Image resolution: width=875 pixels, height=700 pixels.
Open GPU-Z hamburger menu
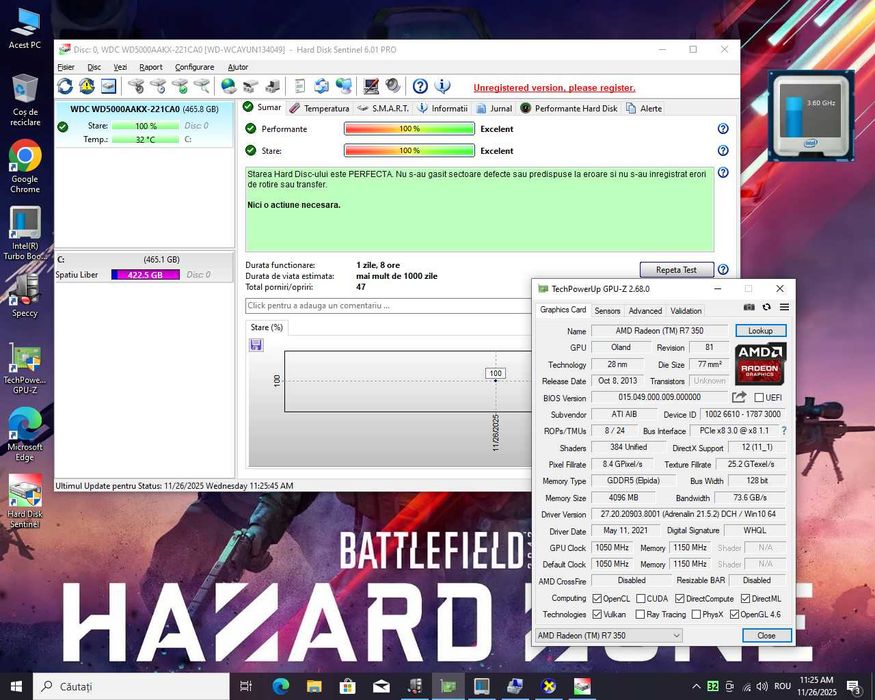[784, 307]
